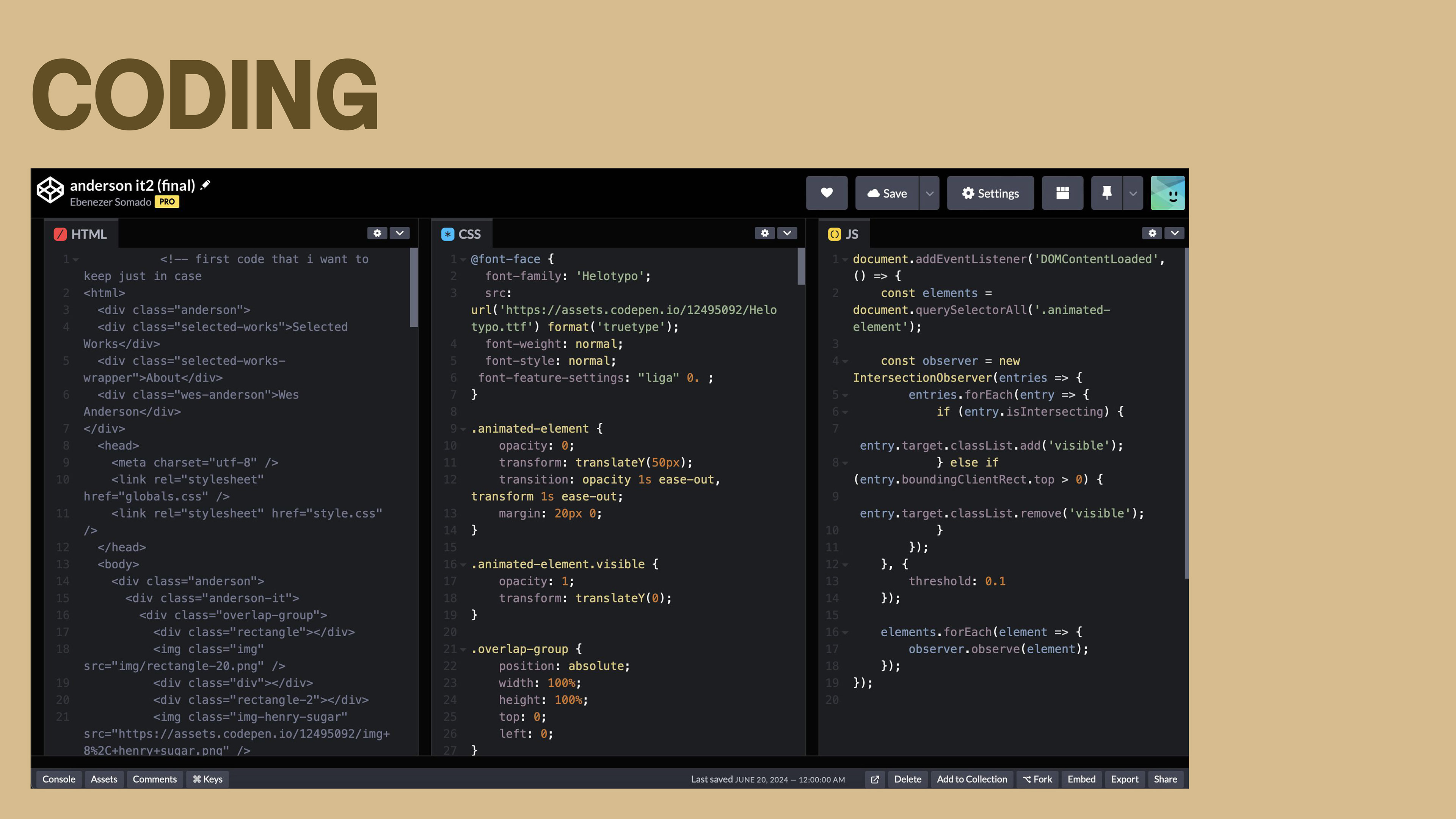
Task: Edit pen title with pencil icon
Action: [x=206, y=185]
